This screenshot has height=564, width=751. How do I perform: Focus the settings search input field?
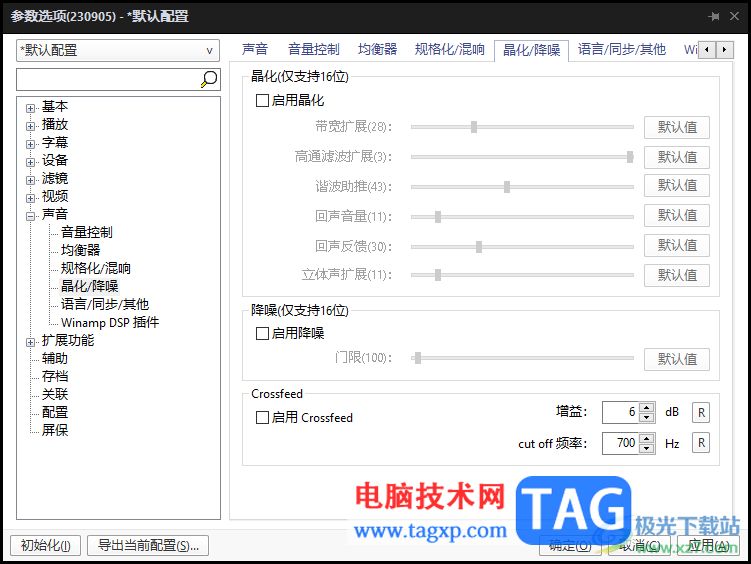tap(108, 79)
